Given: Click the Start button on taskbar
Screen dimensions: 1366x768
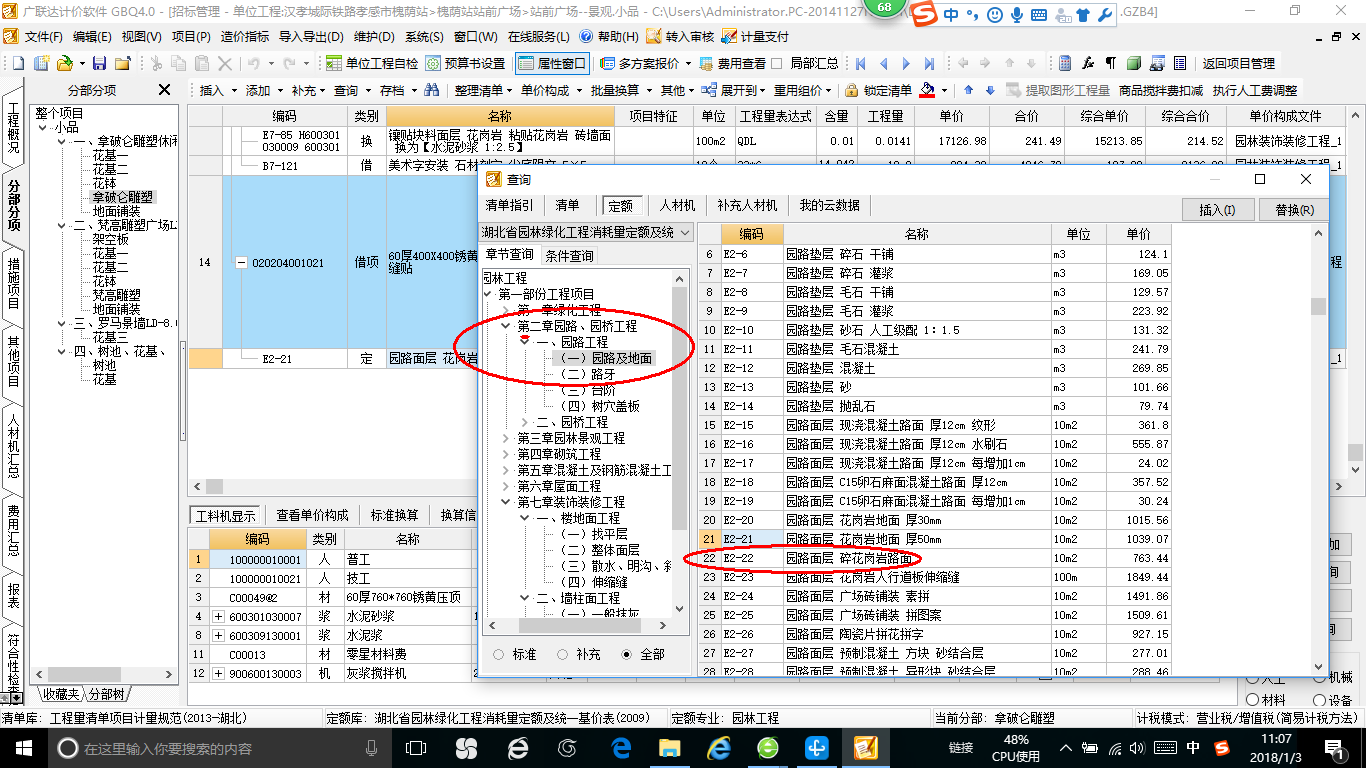Looking at the screenshot, I should (x=23, y=748).
